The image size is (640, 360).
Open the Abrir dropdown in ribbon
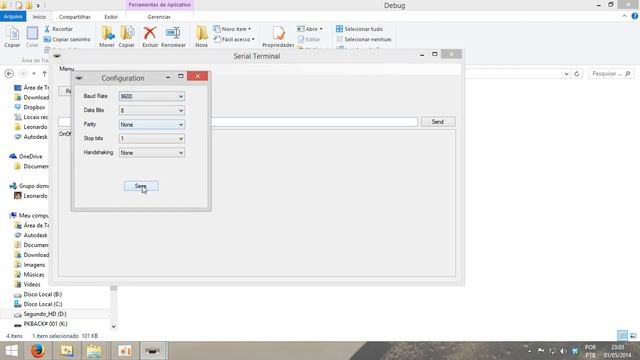click(x=310, y=29)
